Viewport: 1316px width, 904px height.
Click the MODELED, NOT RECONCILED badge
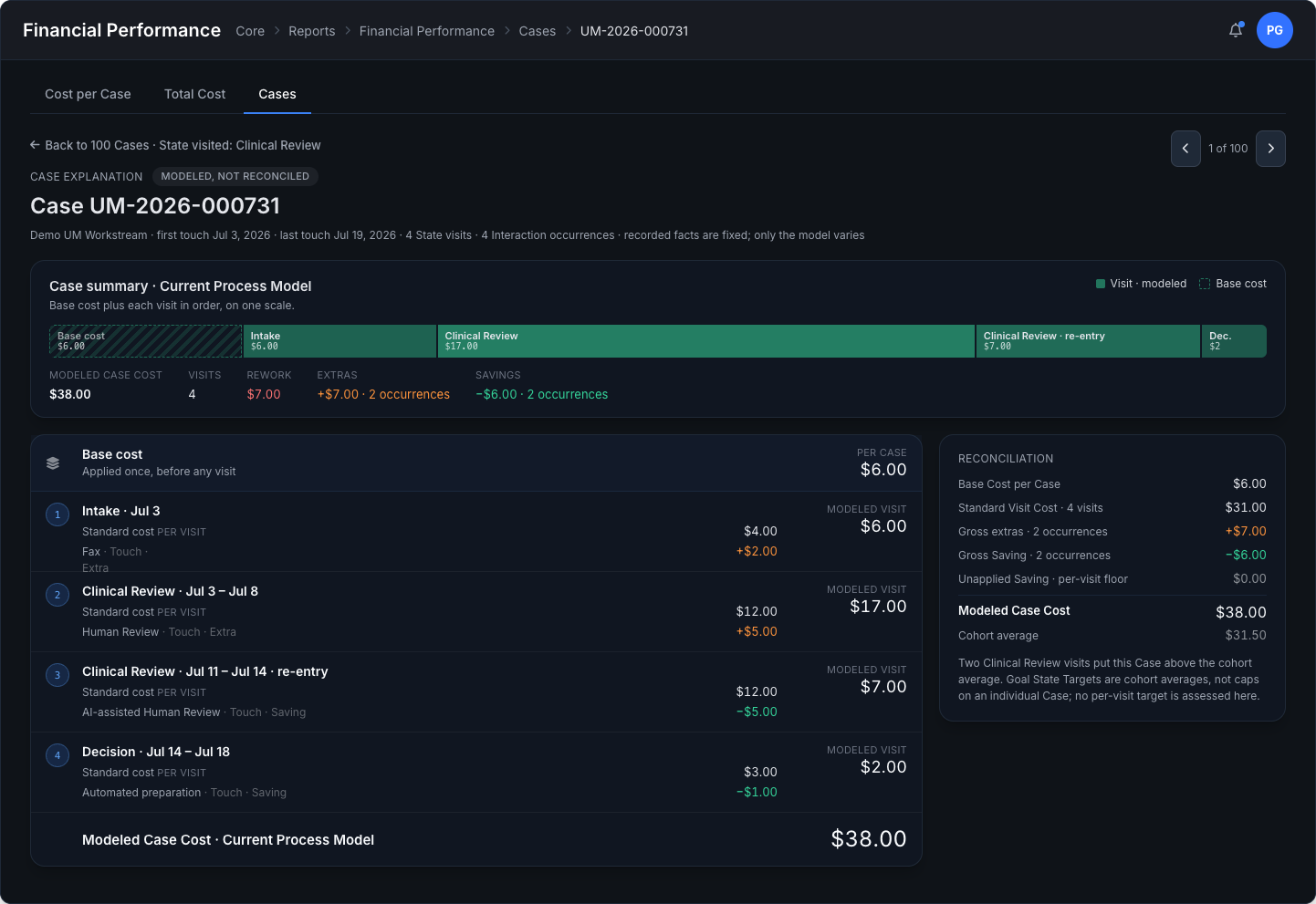coord(235,176)
